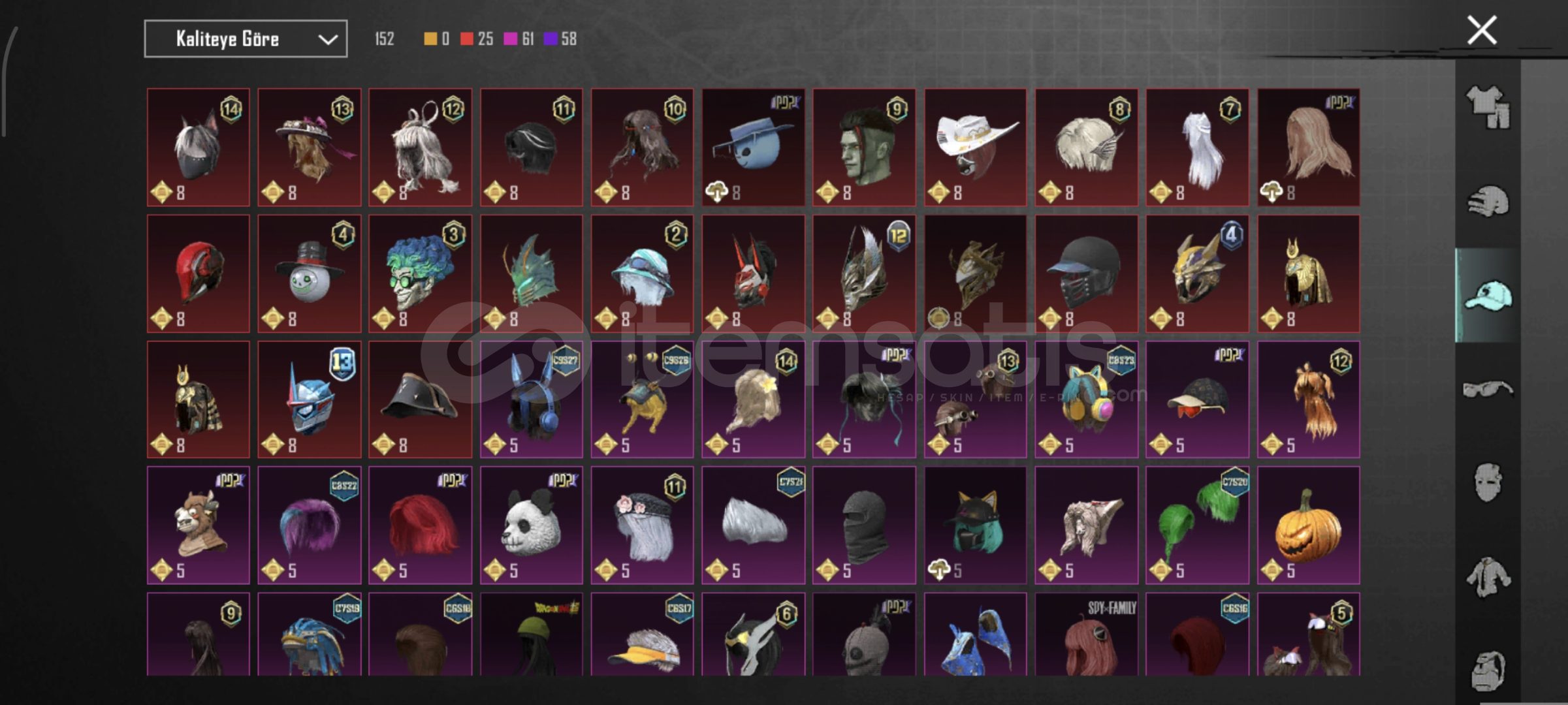The height and width of the screenshot is (705, 1568).
Task: Select the helmet category in sidebar
Action: click(1488, 201)
